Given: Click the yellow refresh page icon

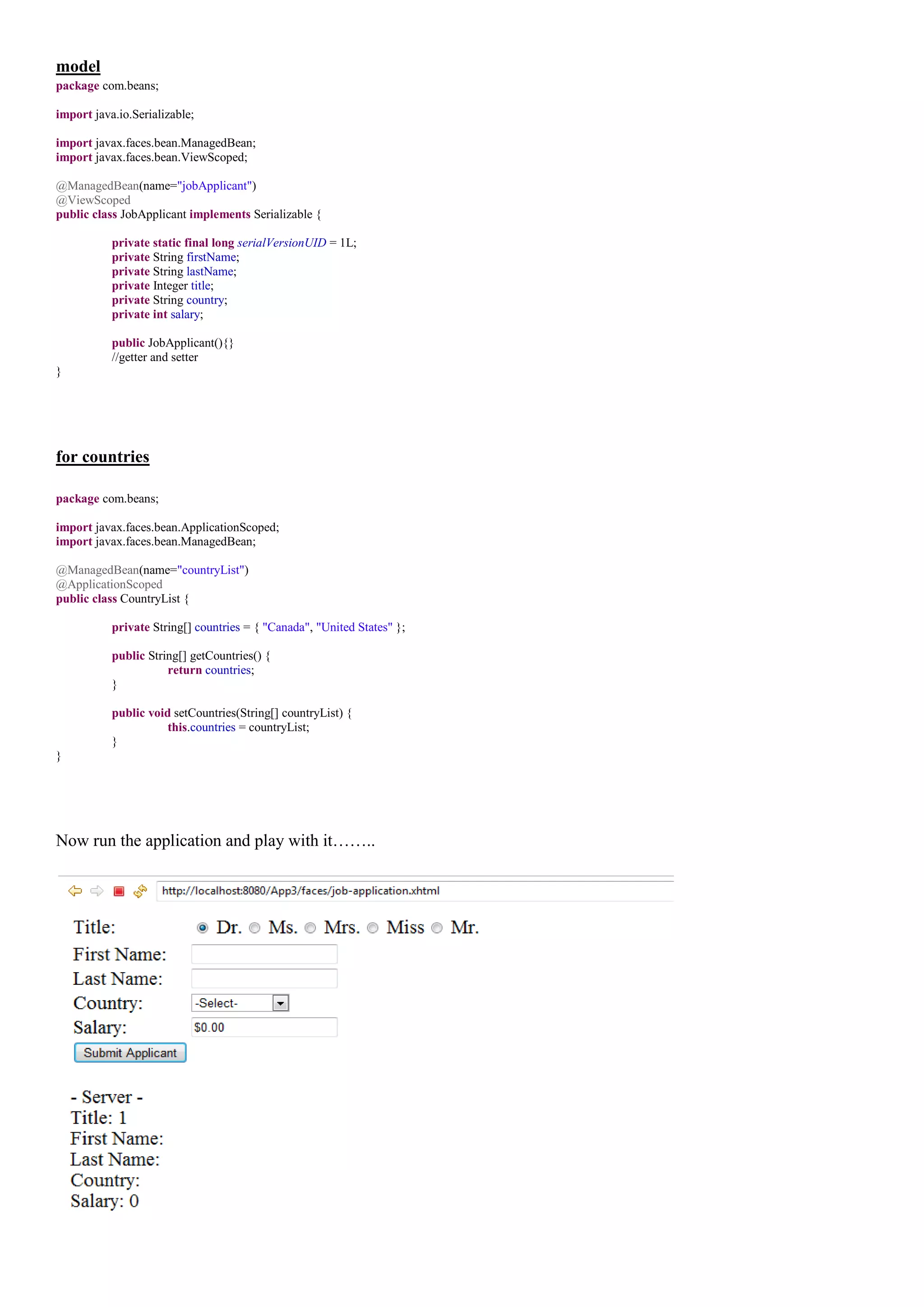Looking at the screenshot, I should tap(140, 891).
